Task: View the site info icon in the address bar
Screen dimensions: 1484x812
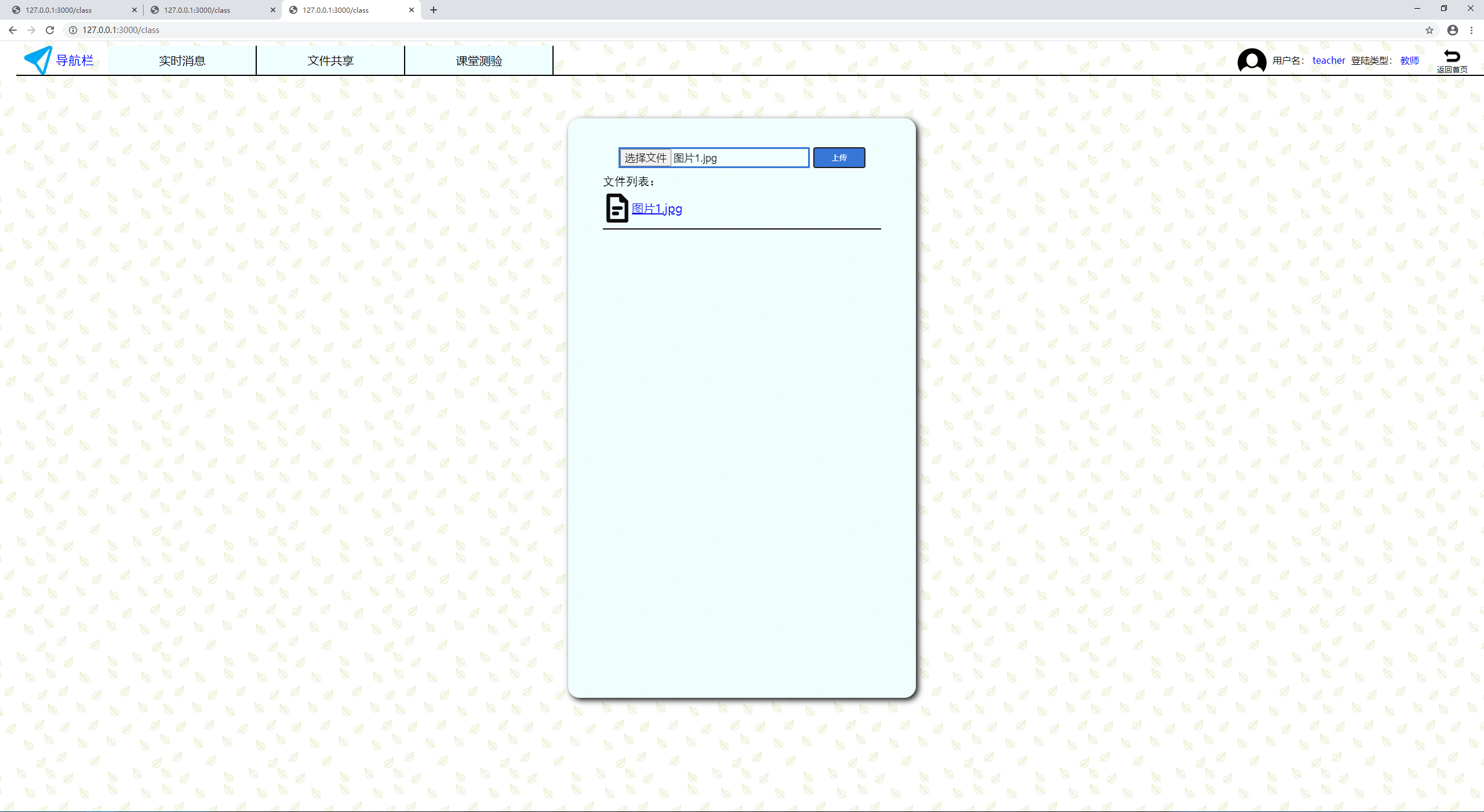Action: 73,30
